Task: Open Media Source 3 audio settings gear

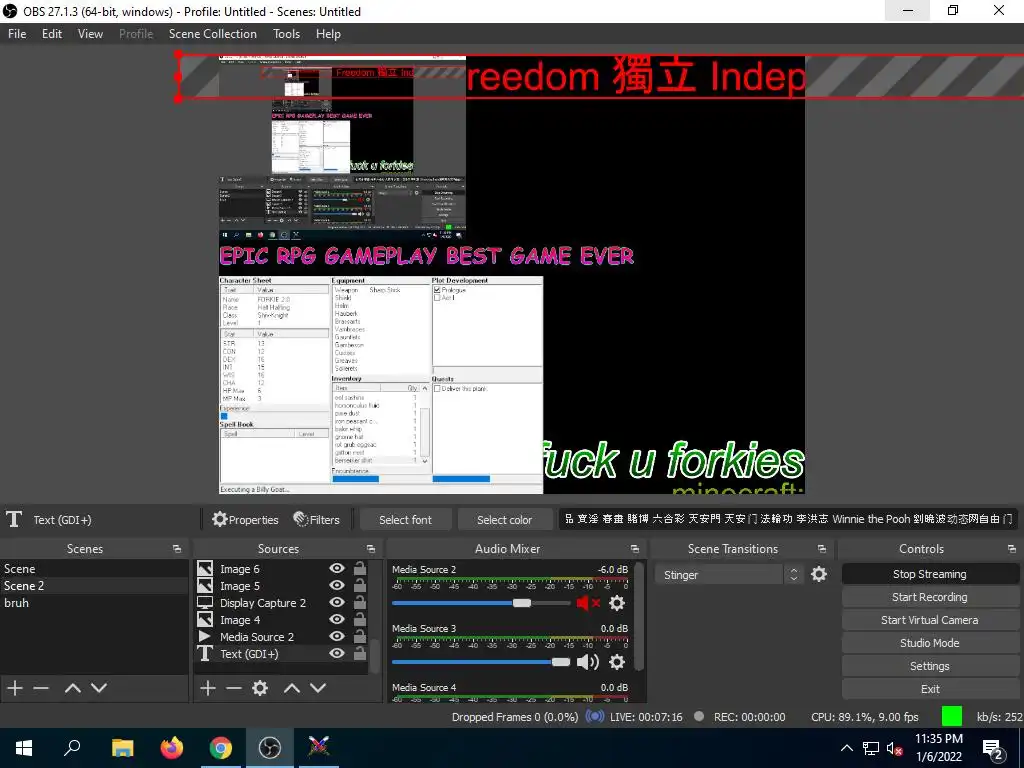Action: coord(616,662)
